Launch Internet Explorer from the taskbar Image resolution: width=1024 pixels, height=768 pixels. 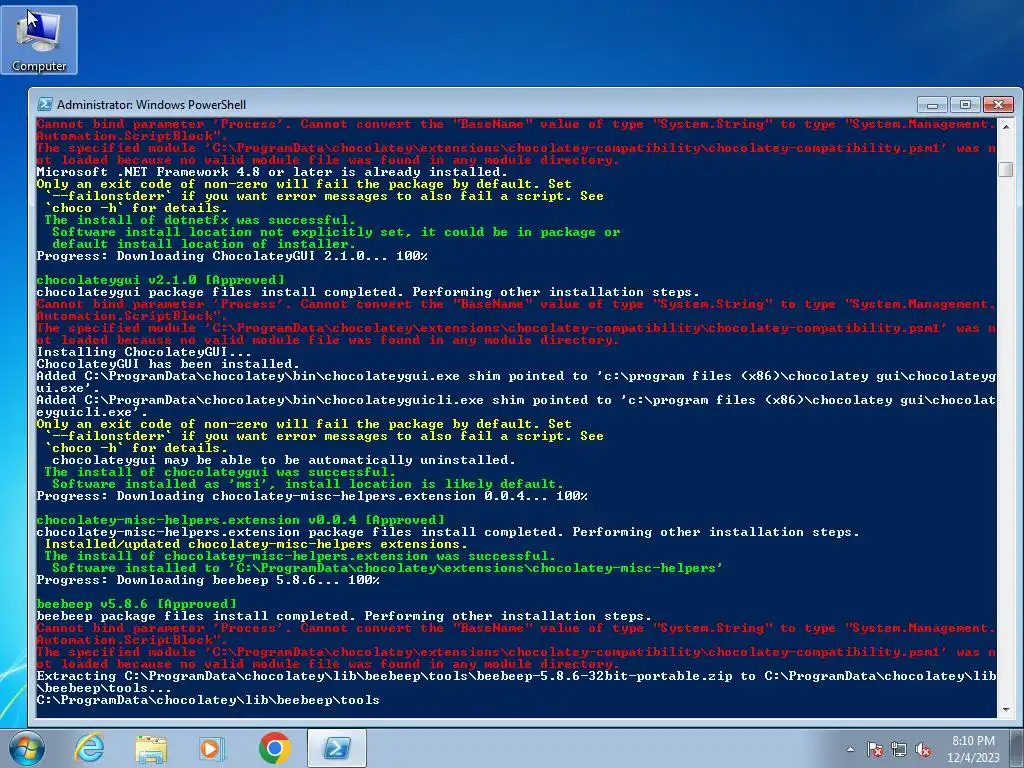(x=89, y=748)
